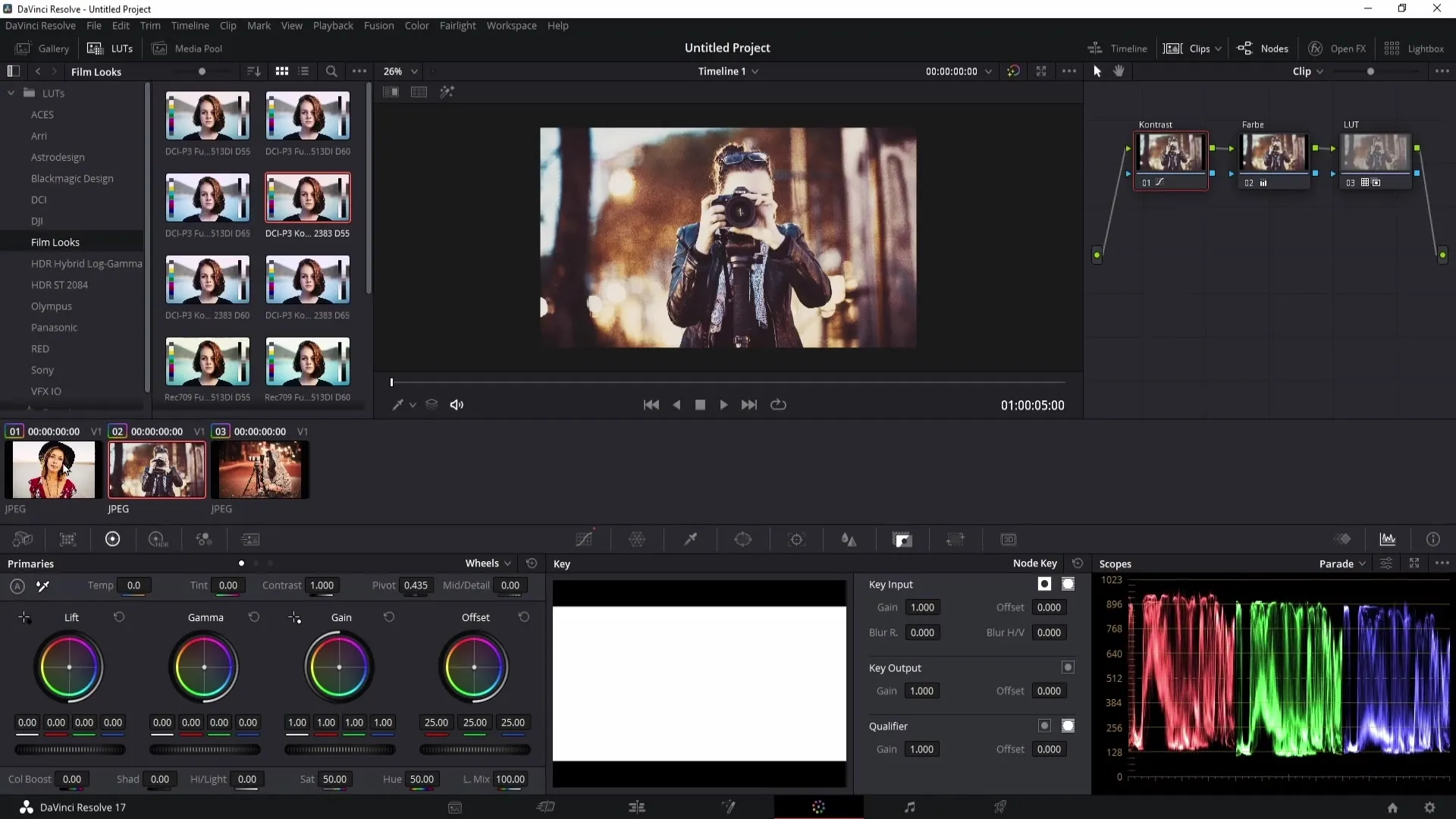Click the Offset color wheel
Image resolution: width=1456 pixels, height=819 pixels.
[474, 667]
